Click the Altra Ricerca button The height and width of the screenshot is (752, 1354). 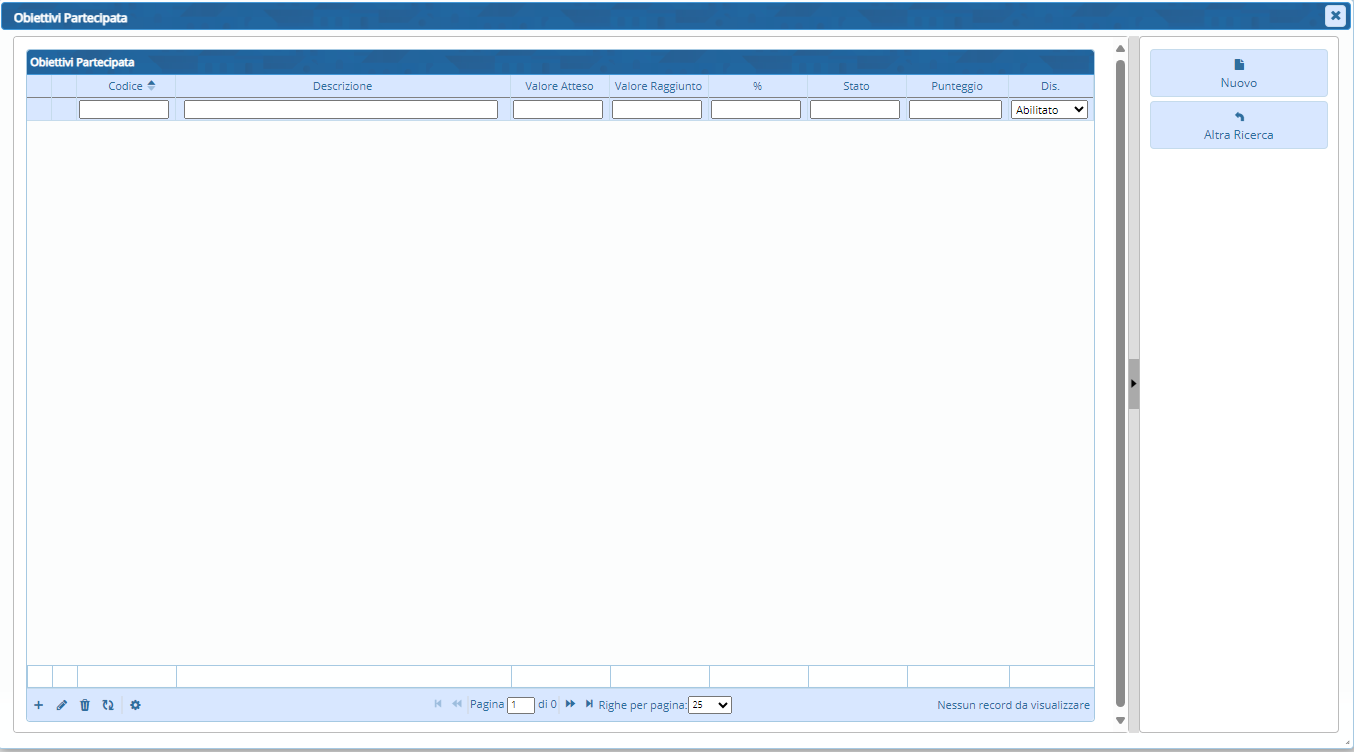[x=1238, y=125]
